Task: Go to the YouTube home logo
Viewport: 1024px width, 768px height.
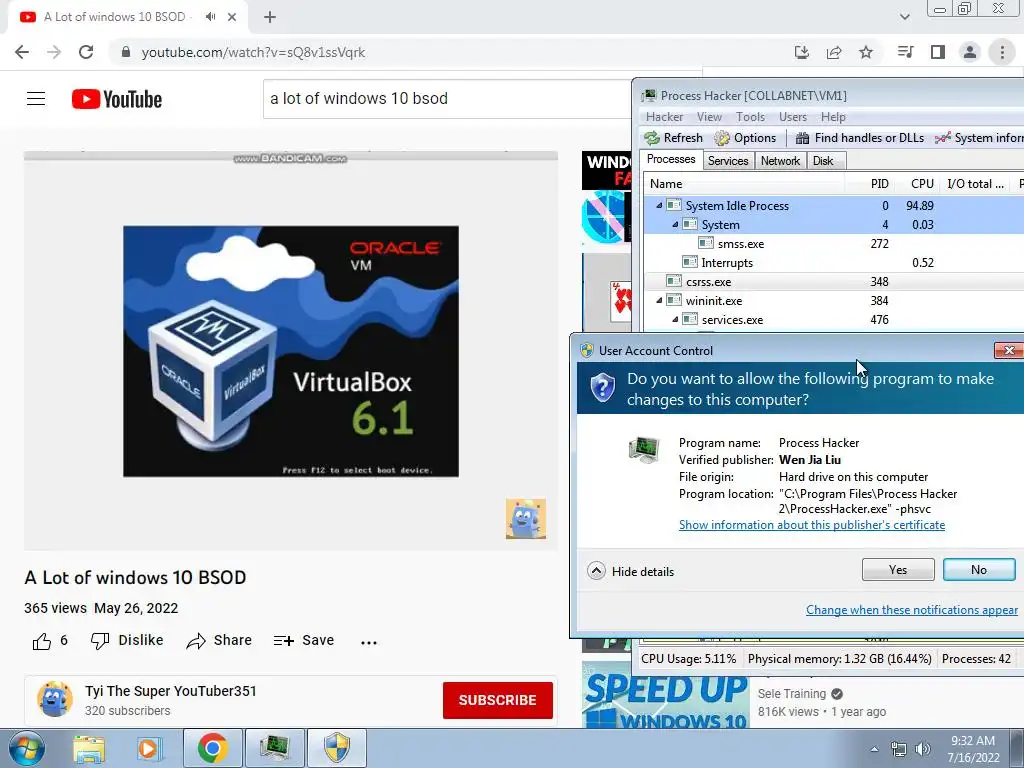Action: (117, 99)
